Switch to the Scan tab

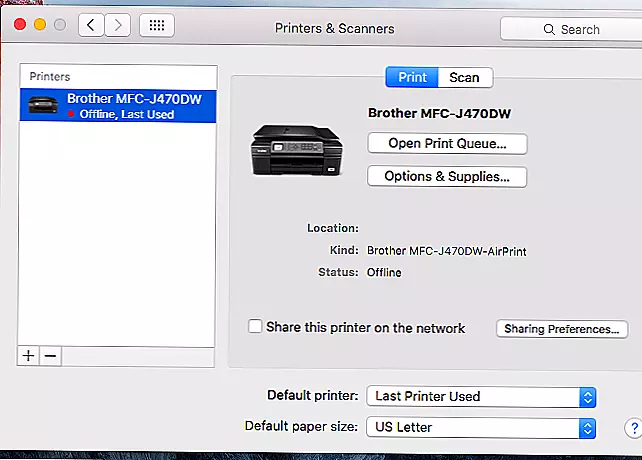coord(464,77)
